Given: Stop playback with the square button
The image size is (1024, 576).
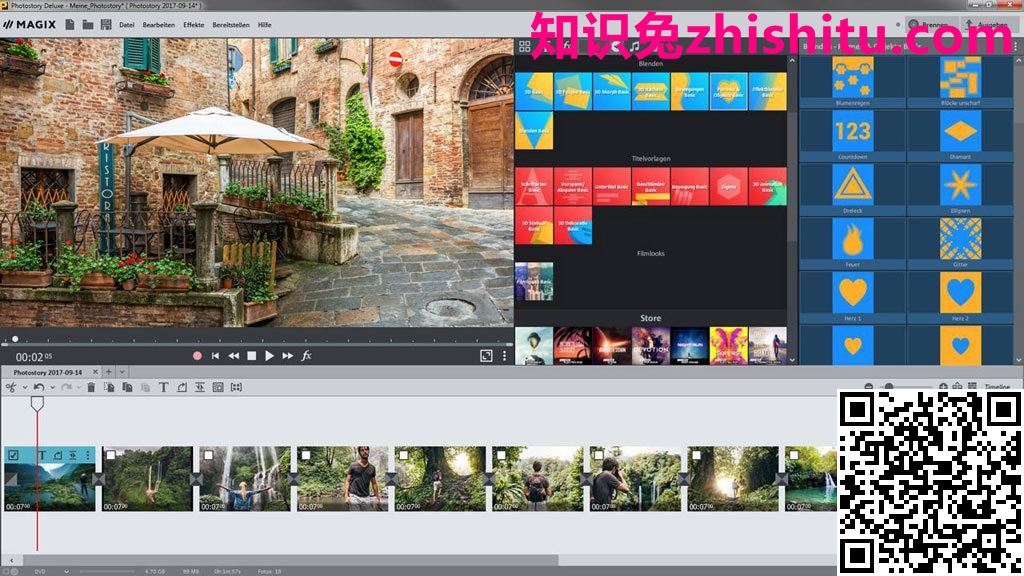Looking at the screenshot, I should click(x=251, y=356).
